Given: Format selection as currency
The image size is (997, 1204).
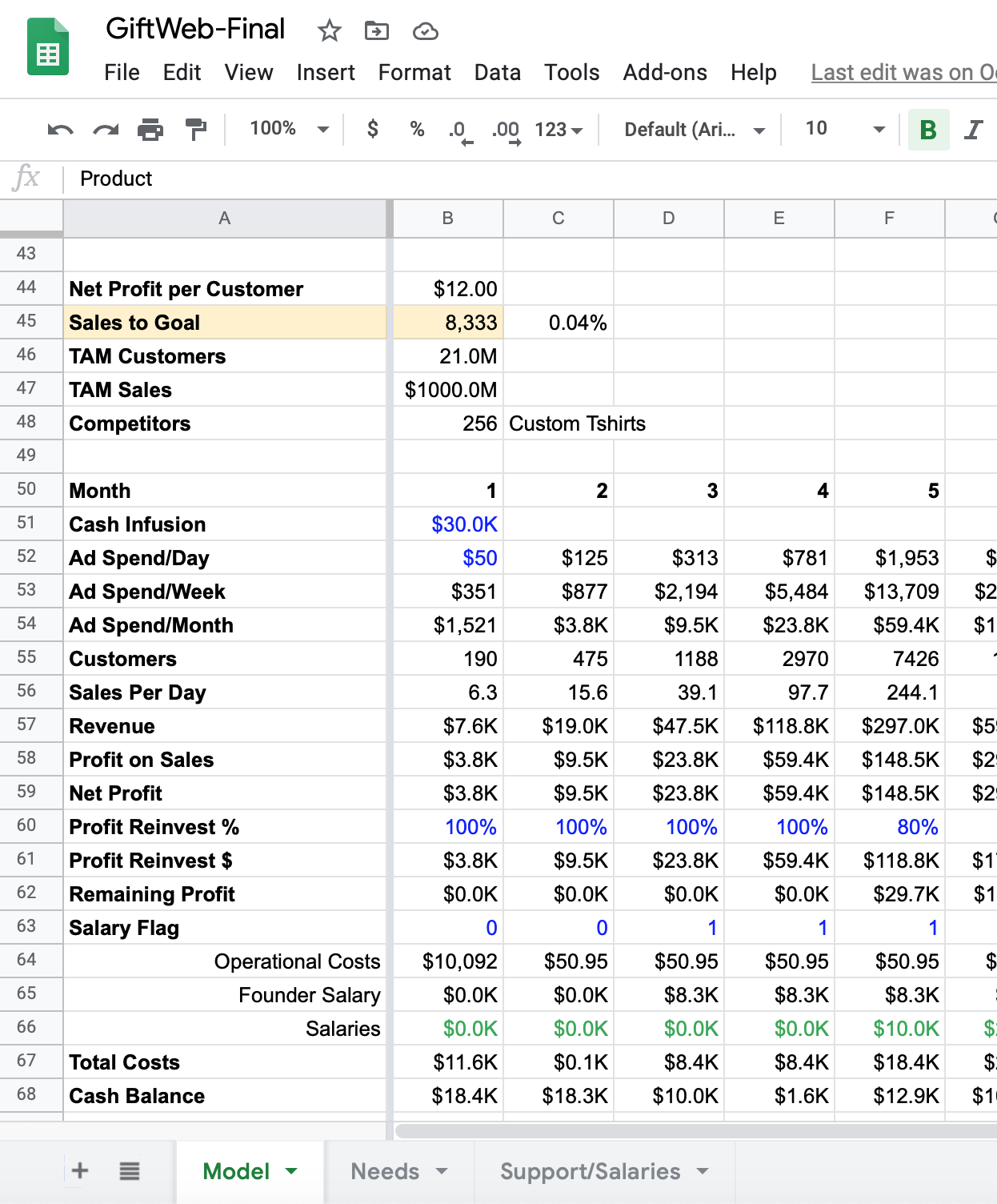Looking at the screenshot, I should tap(371, 129).
